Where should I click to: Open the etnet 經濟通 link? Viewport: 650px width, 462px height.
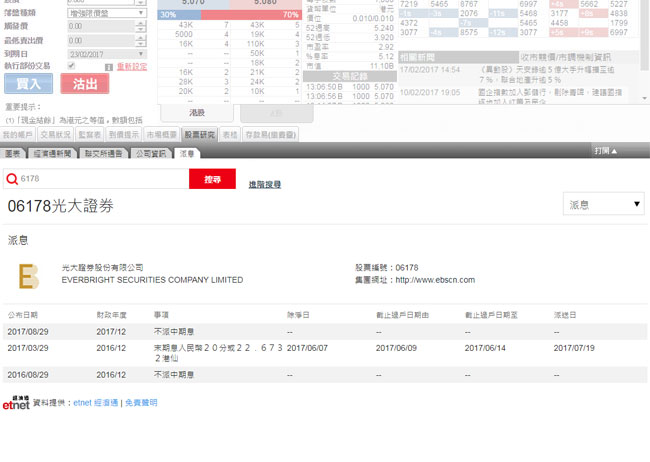point(95,403)
